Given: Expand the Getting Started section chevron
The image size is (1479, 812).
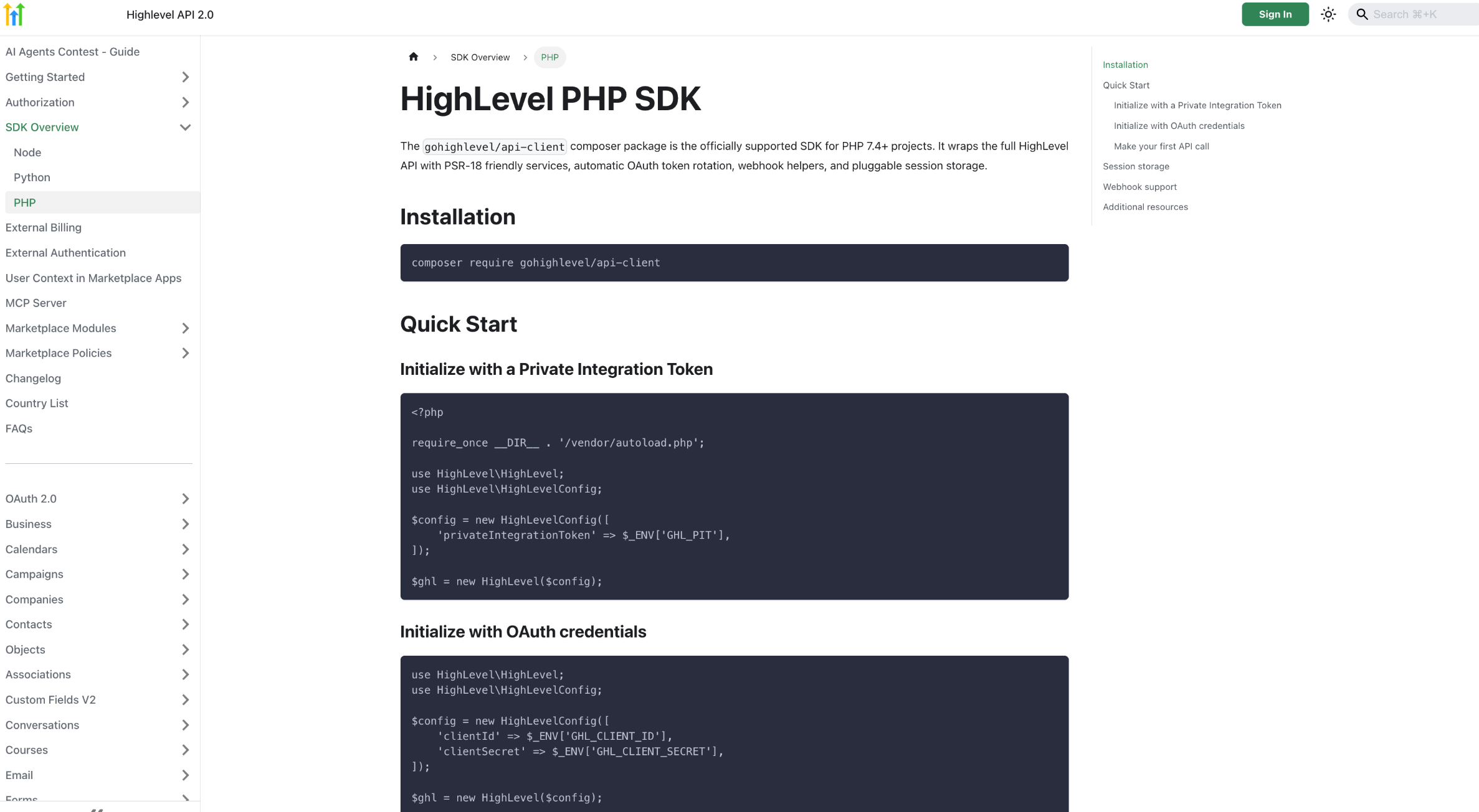Looking at the screenshot, I should 185,77.
